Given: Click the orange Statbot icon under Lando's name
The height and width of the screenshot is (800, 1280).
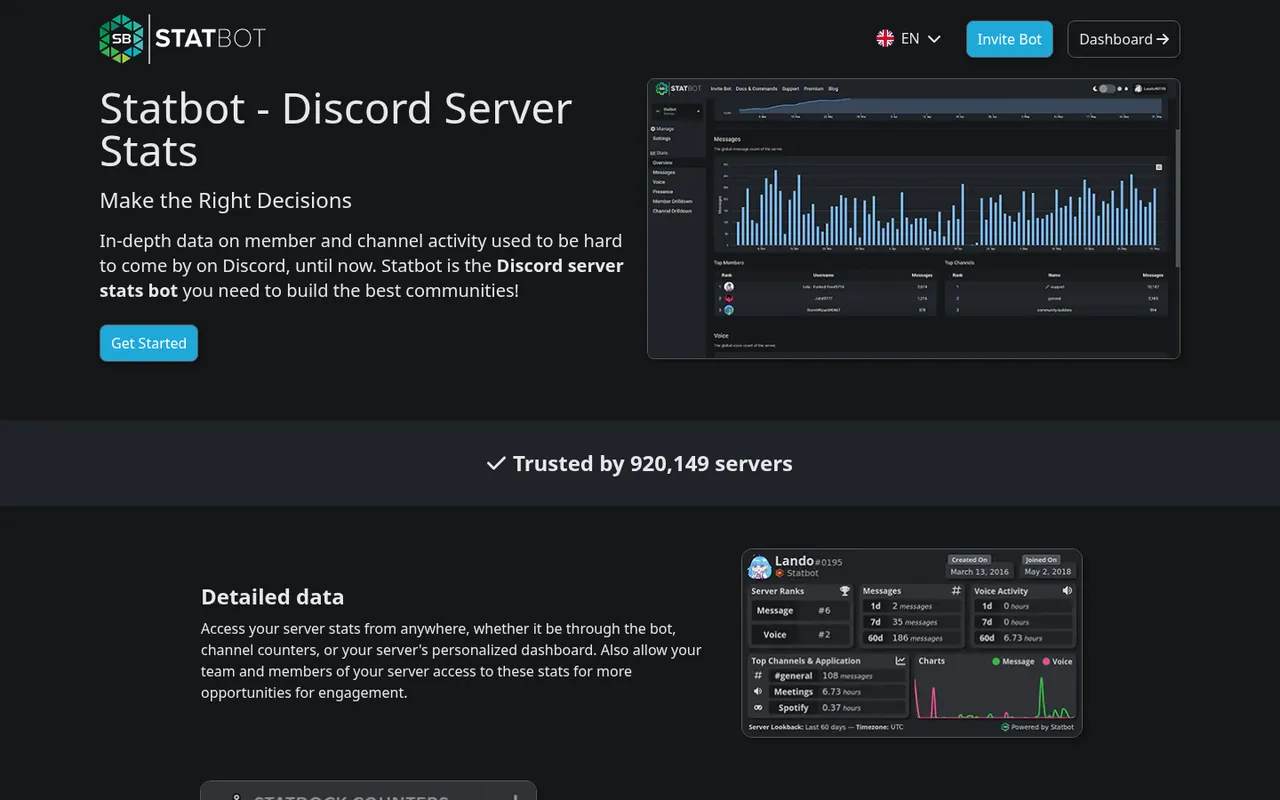Looking at the screenshot, I should click(x=779, y=573).
